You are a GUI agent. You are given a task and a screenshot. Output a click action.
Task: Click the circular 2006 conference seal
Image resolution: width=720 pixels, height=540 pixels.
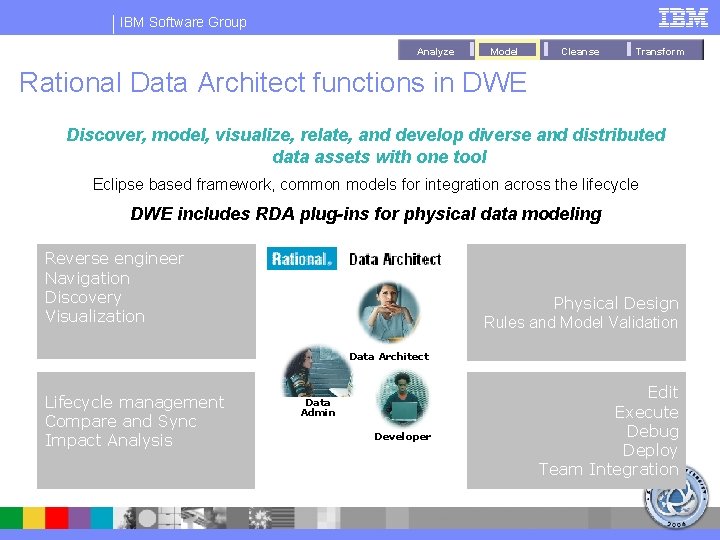coord(677,497)
